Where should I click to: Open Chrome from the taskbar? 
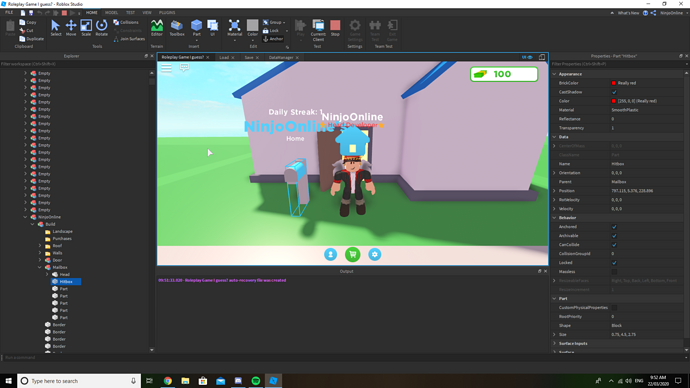click(x=168, y=381)
